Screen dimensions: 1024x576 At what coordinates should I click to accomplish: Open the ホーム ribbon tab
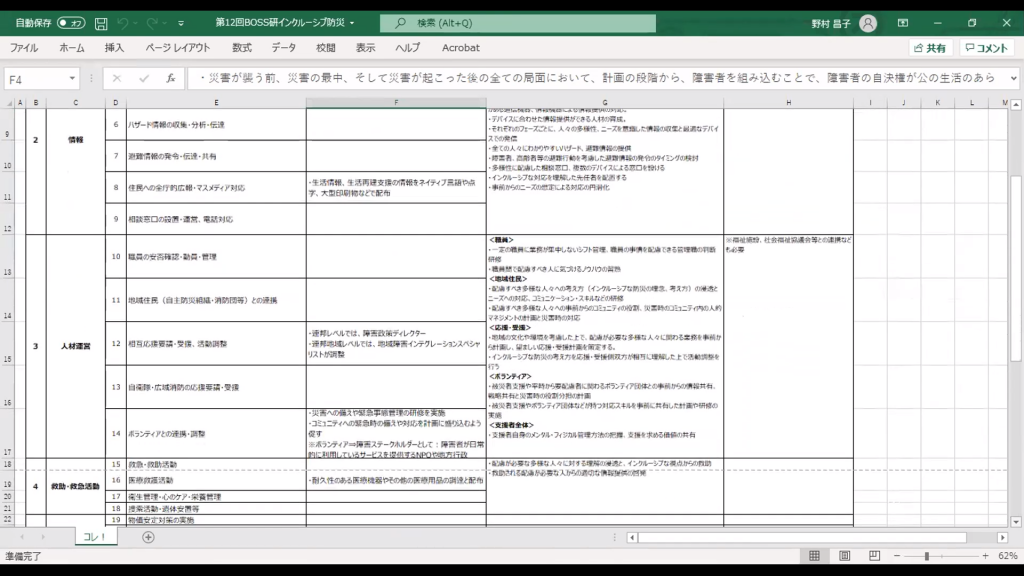pos(72,47)
